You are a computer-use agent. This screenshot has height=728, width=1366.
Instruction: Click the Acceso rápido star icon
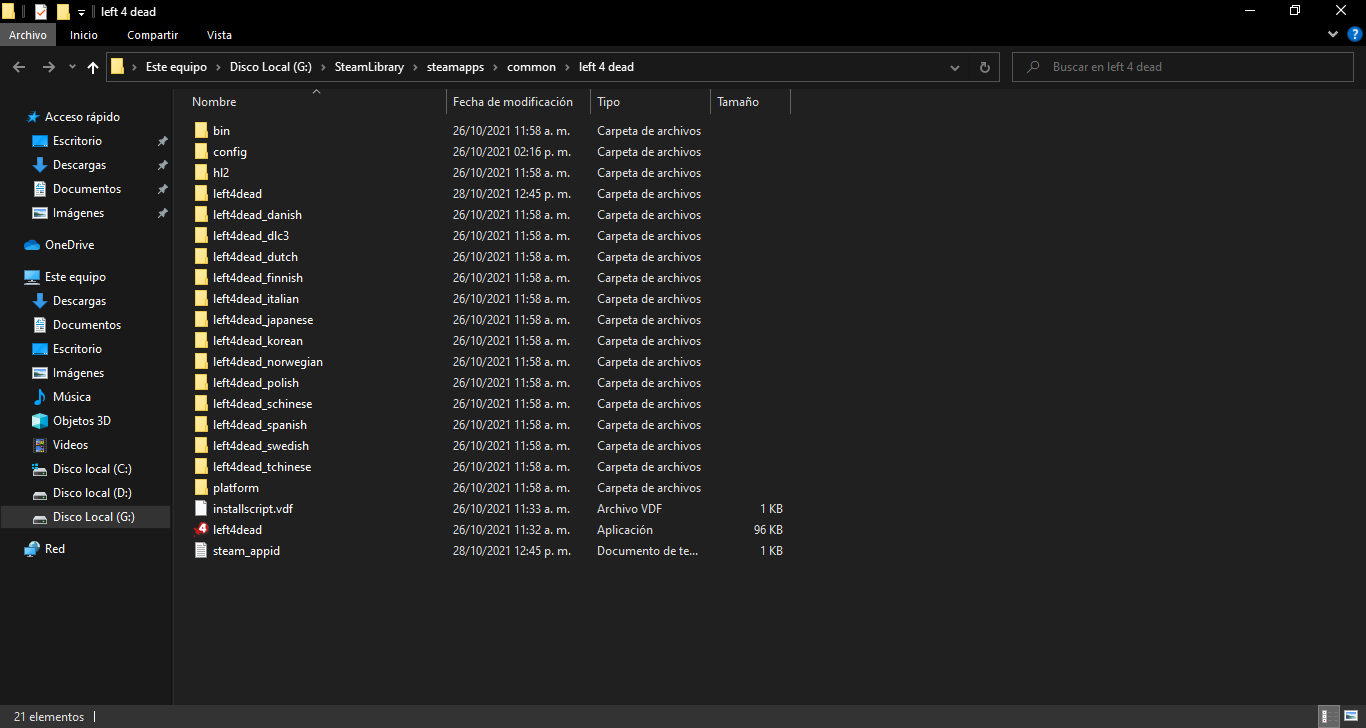32,117
